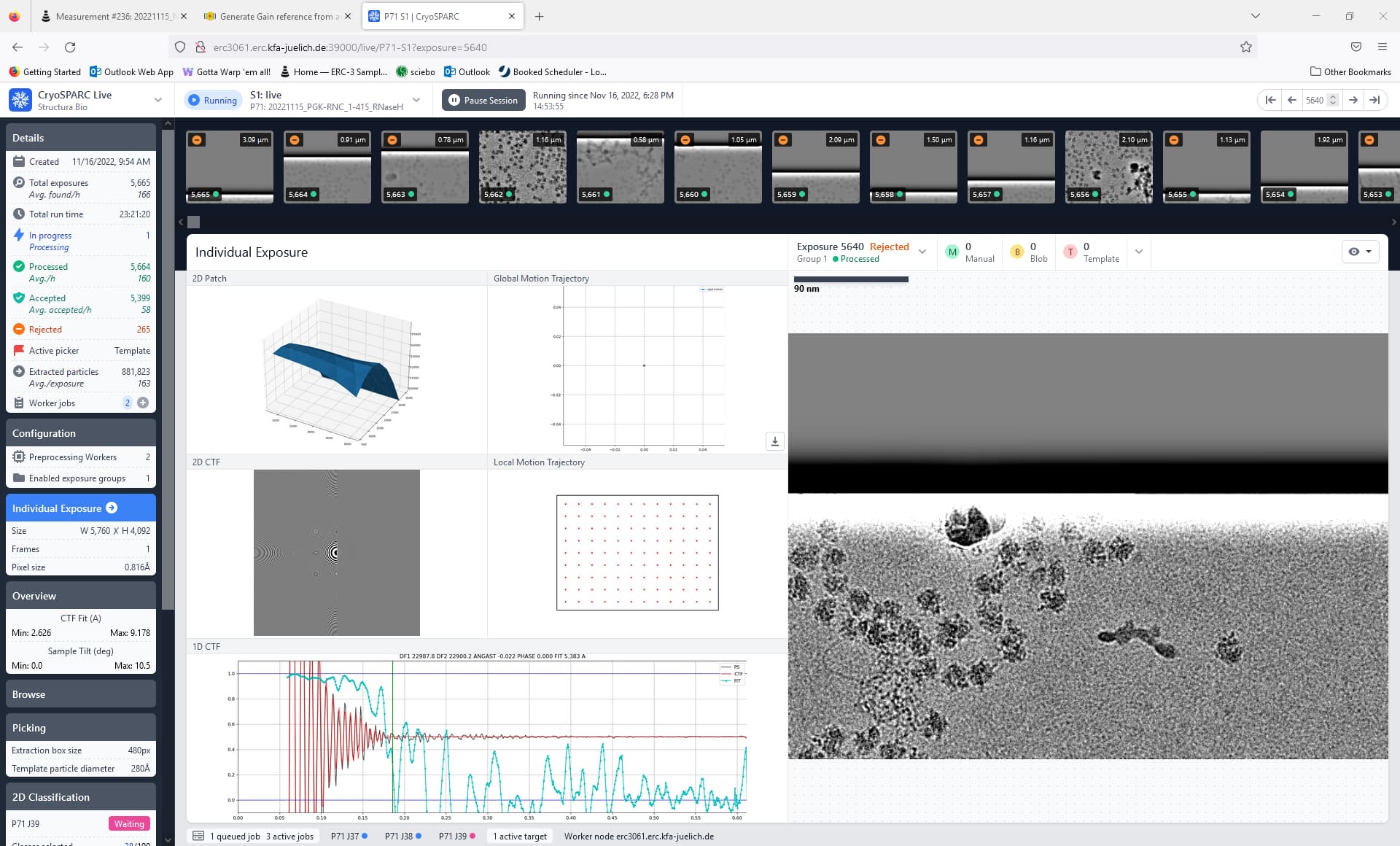Pause the live session
Screen dimensions: 1400x846
point(483,100)
